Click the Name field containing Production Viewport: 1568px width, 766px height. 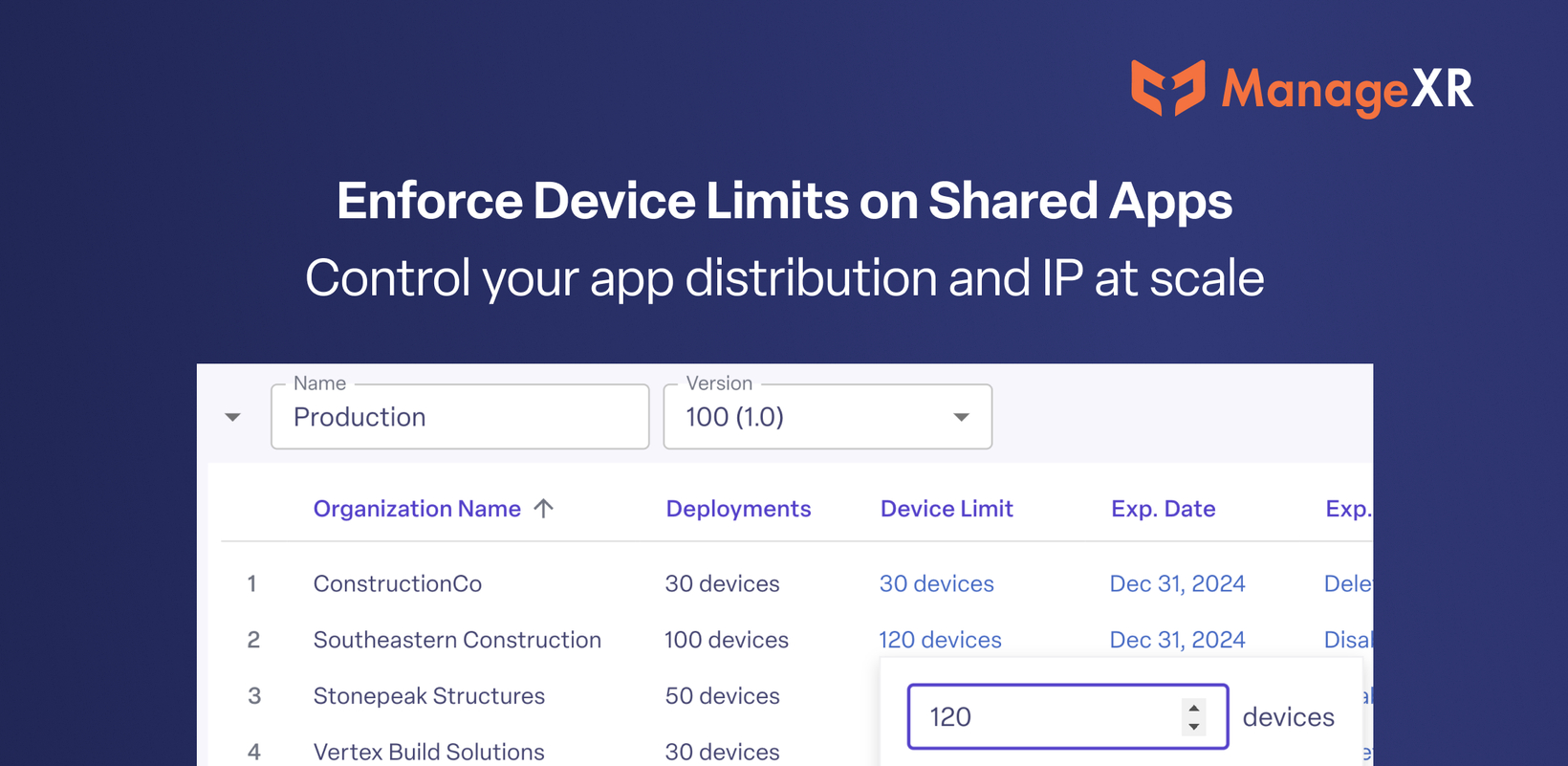[x=460, y=417]
